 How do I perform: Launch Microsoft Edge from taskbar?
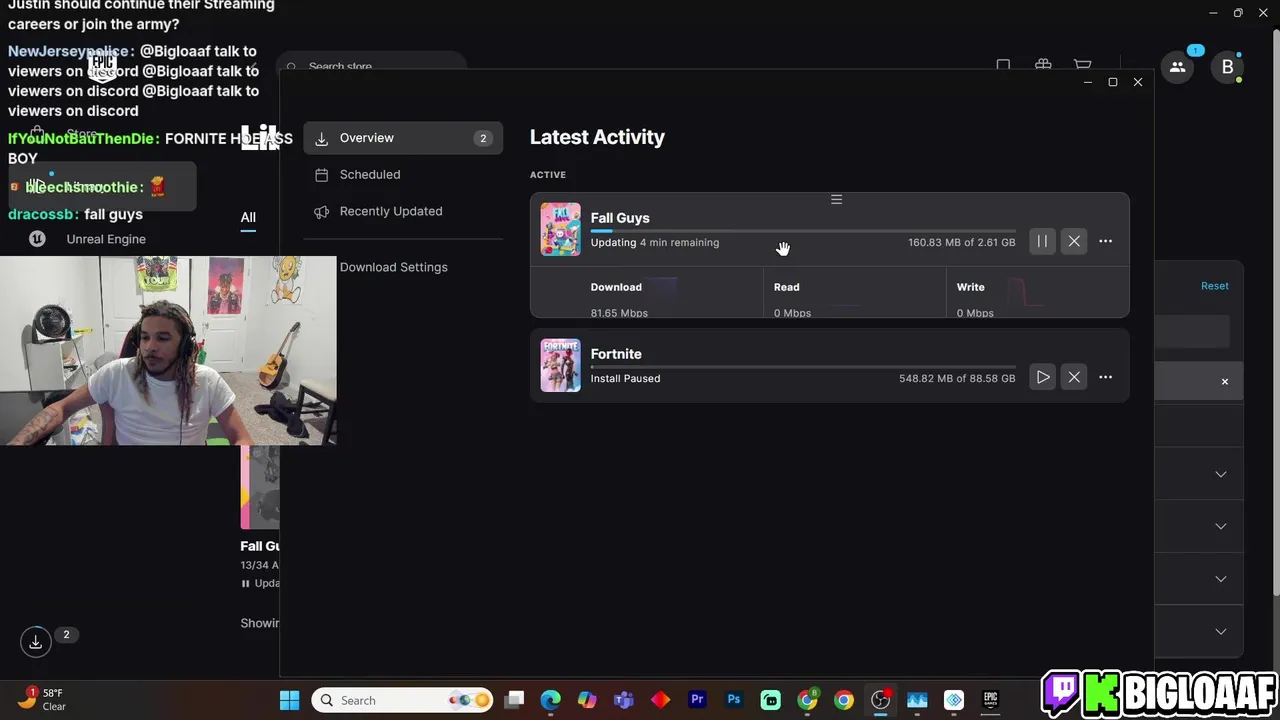(551, 700)
